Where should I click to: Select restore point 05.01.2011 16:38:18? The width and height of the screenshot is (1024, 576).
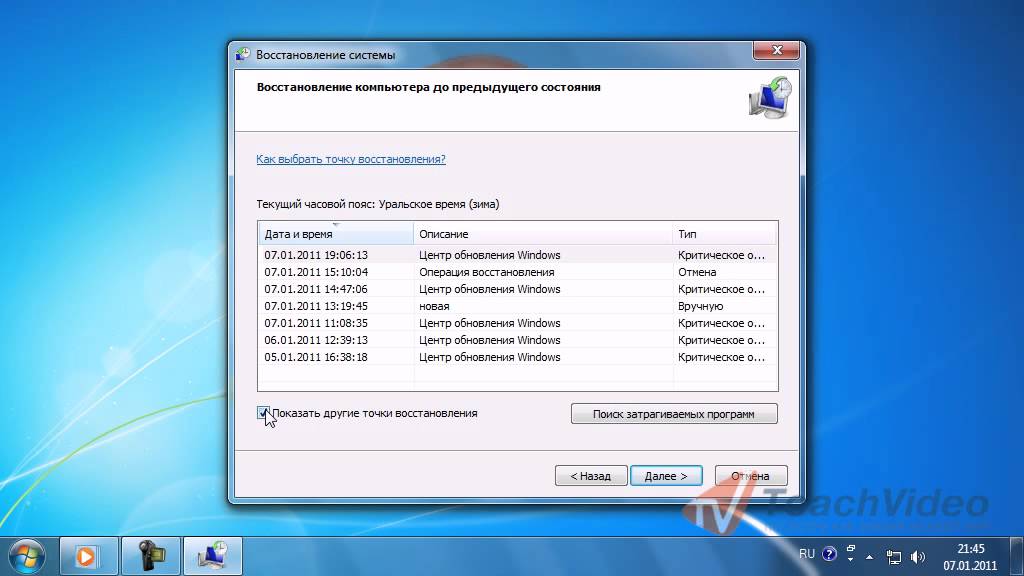pyautogui.click(x=517, y=357)
